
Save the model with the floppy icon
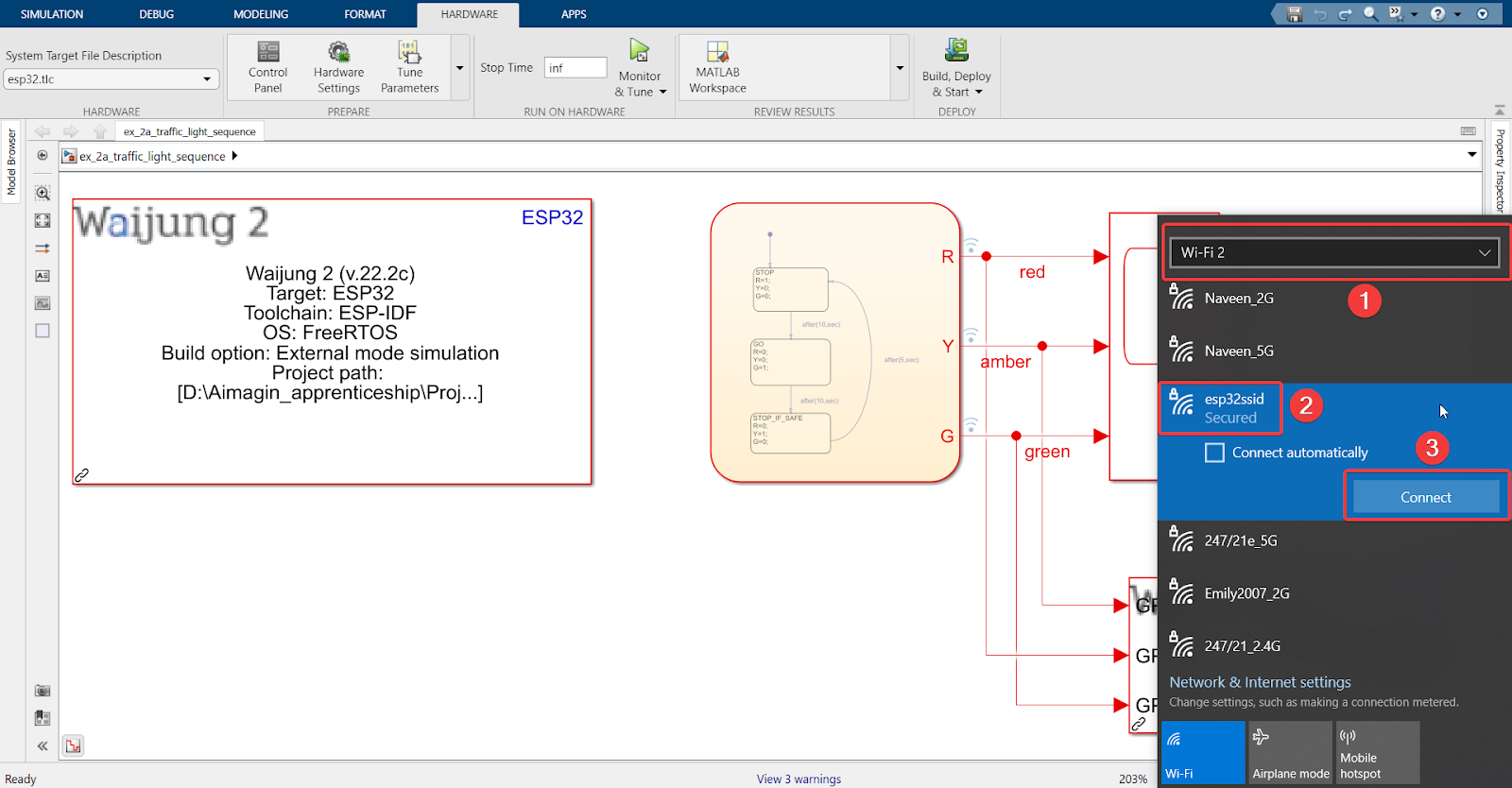(x=1295, y=14)
